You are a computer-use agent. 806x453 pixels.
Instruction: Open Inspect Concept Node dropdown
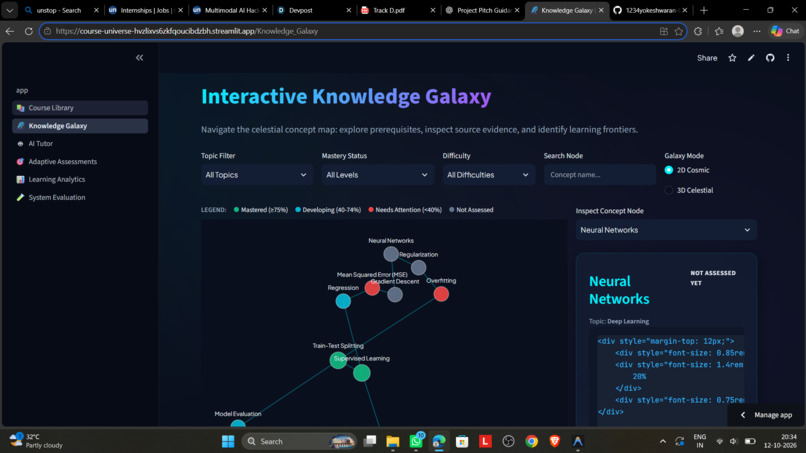pyautogui.click(x=666, y=230)
